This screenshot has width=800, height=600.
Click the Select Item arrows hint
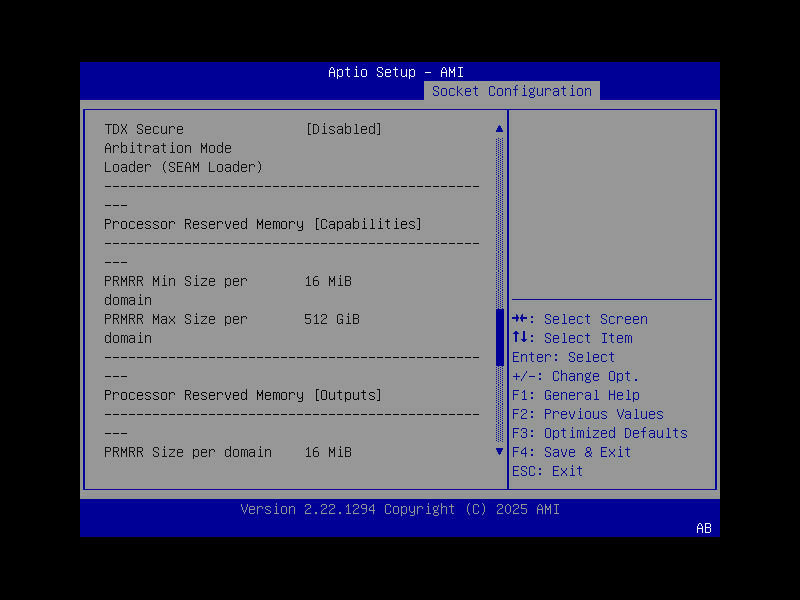pyautogui.click(x=578, y=337)
